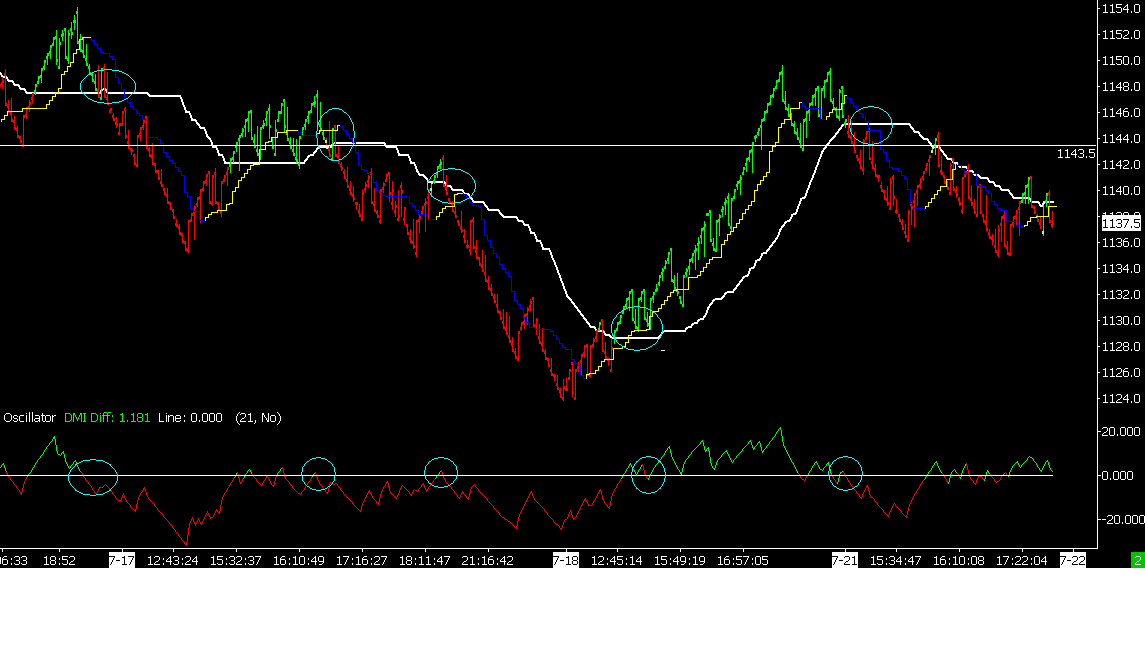
Task: Click the 15:34:47 time axis label
Action: tap(895, 561)
